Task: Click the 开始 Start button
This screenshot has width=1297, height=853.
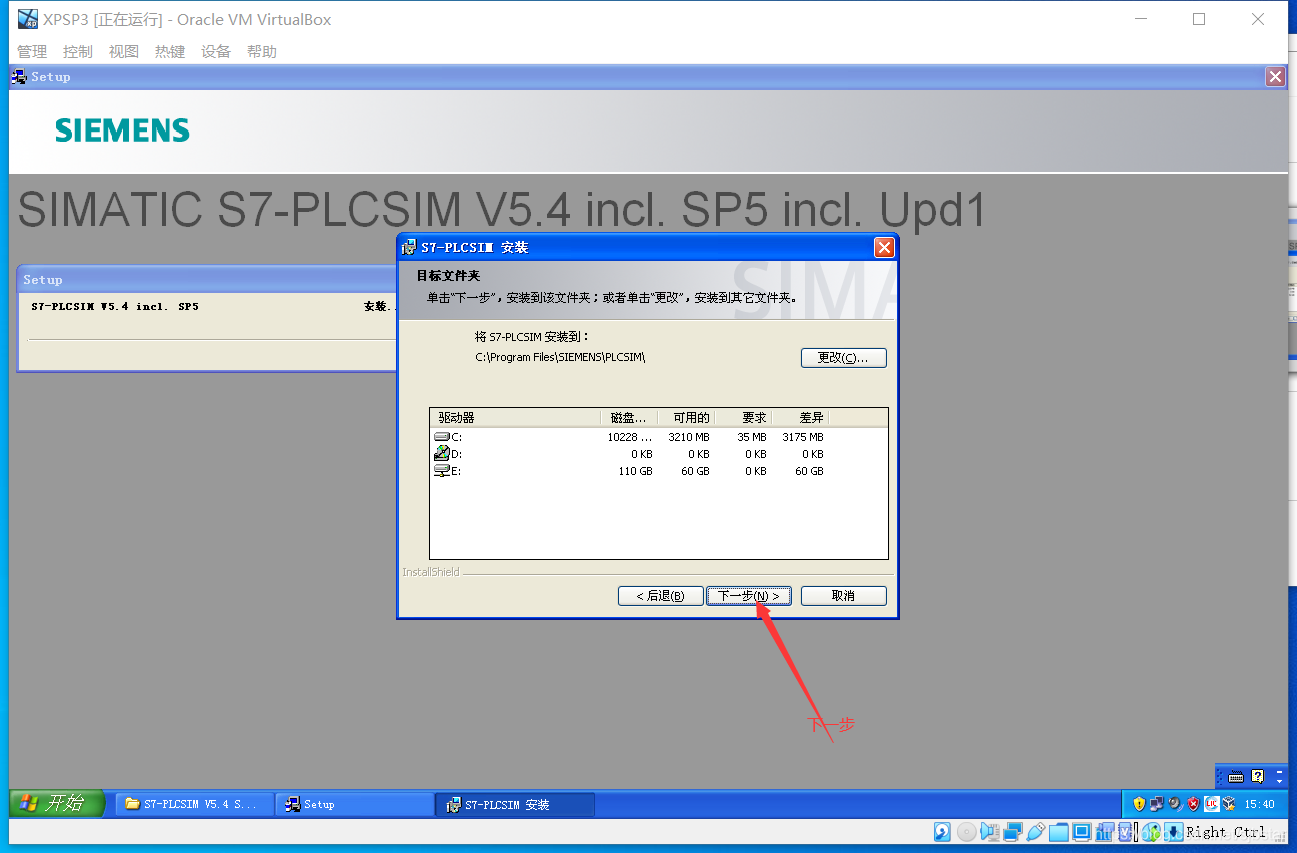Action: pos(57,803)
